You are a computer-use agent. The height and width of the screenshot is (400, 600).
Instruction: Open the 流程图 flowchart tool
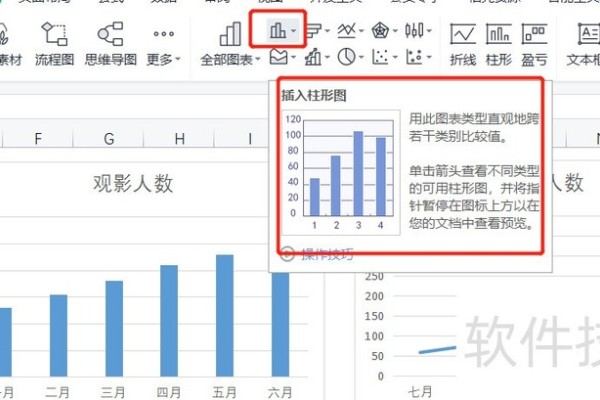54,43
